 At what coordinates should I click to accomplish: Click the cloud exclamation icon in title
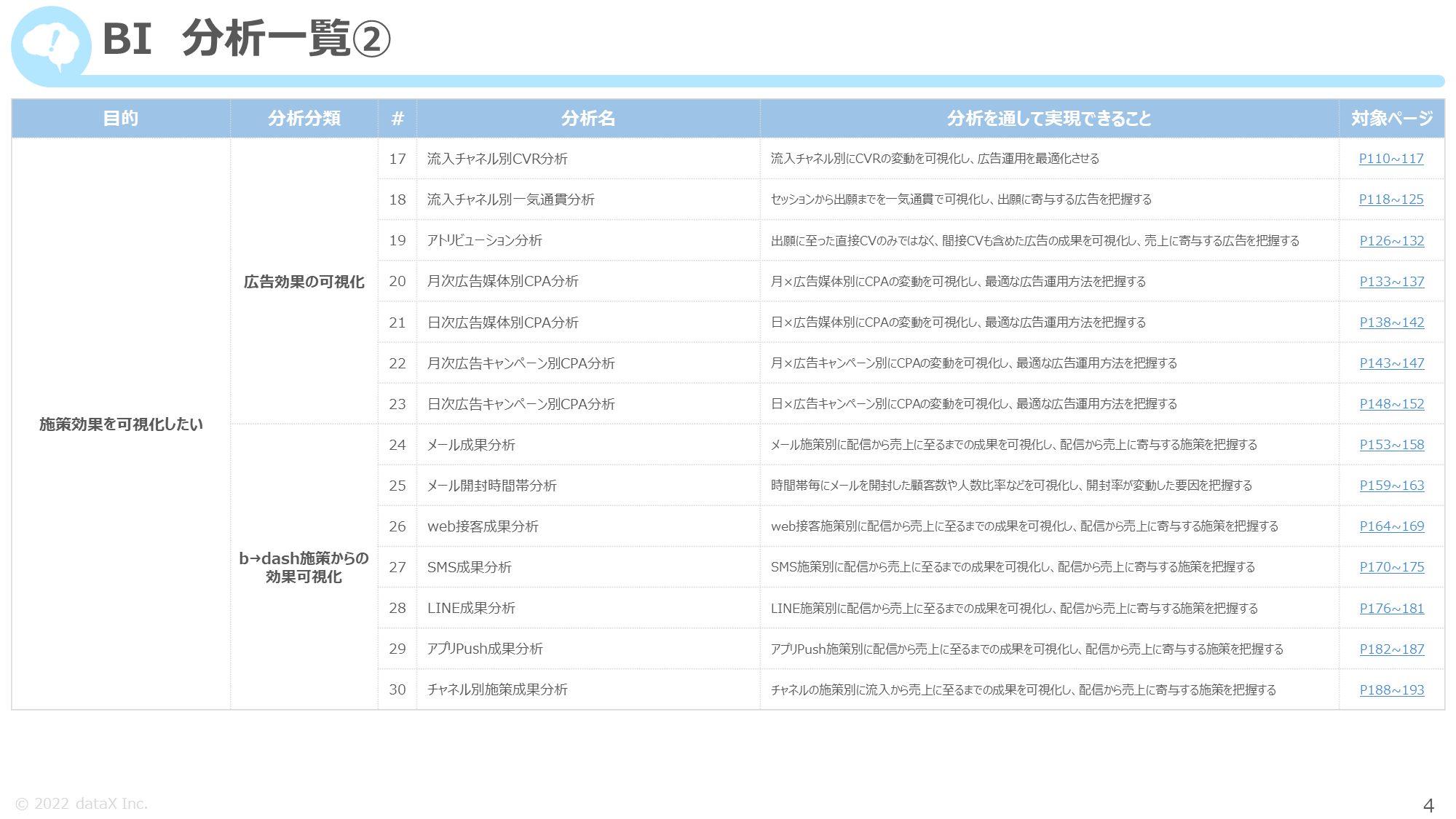point(51,46)
